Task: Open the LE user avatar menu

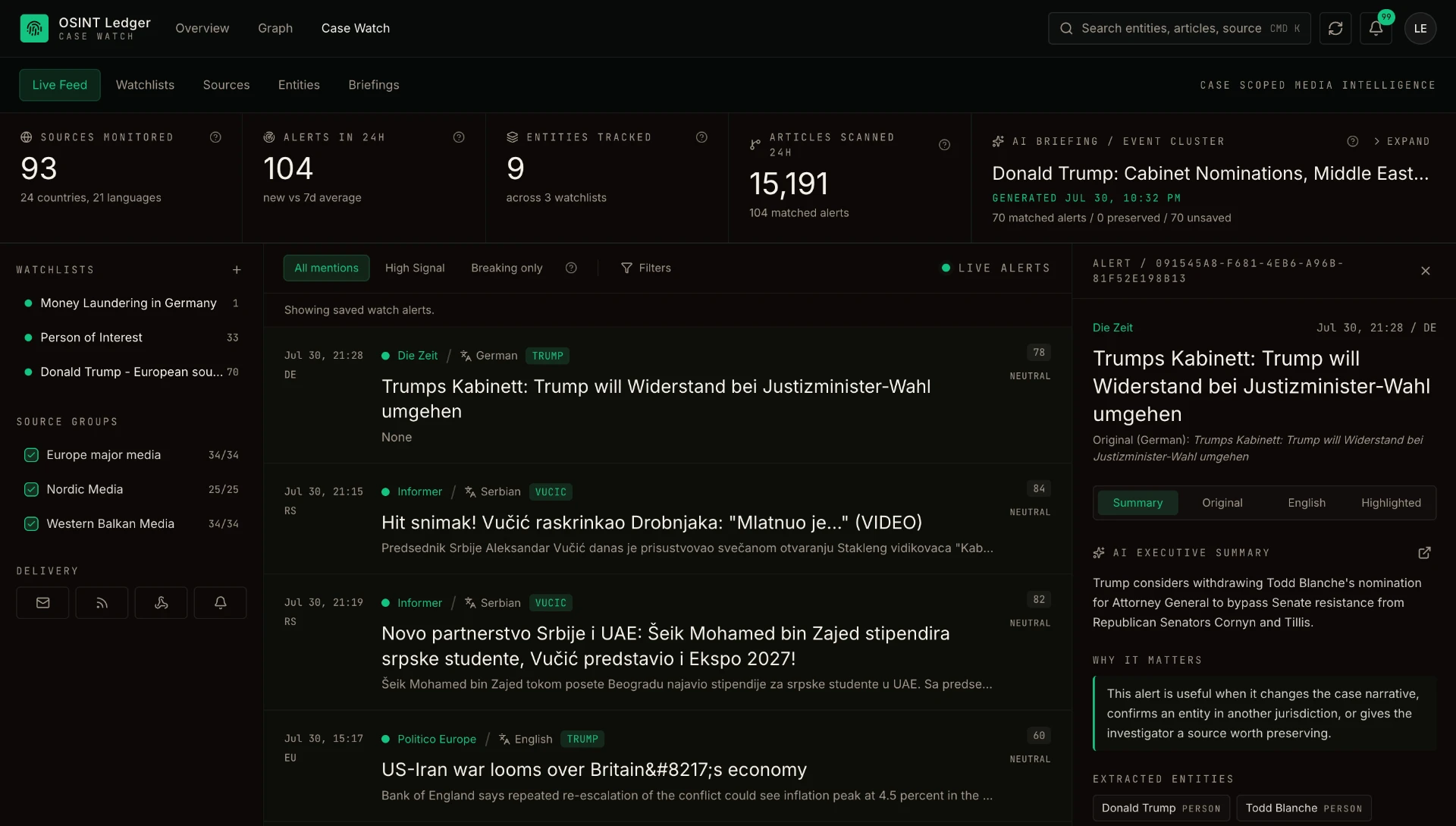Action: [x=1420, y=28]
